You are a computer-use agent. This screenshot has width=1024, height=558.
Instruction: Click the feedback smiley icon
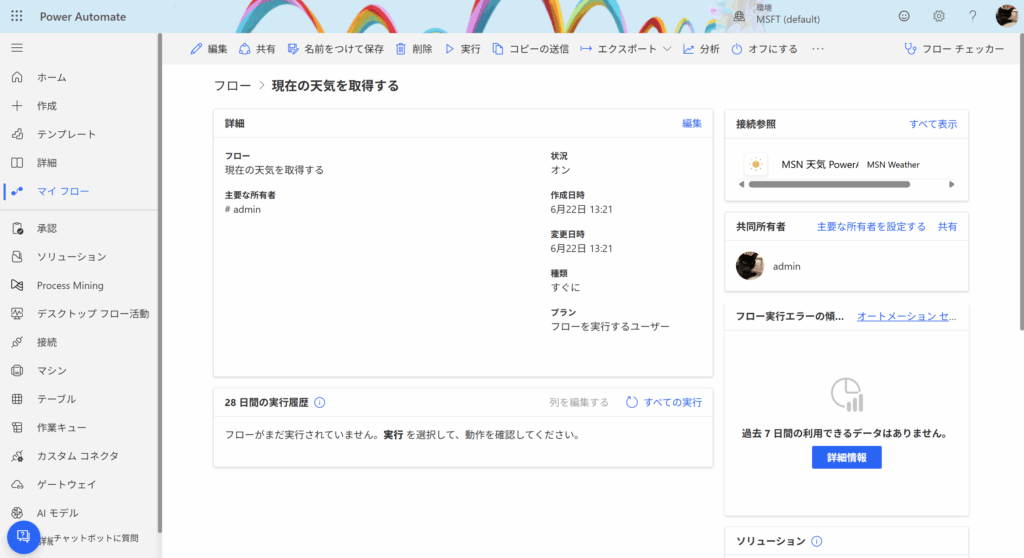point(904,16)
